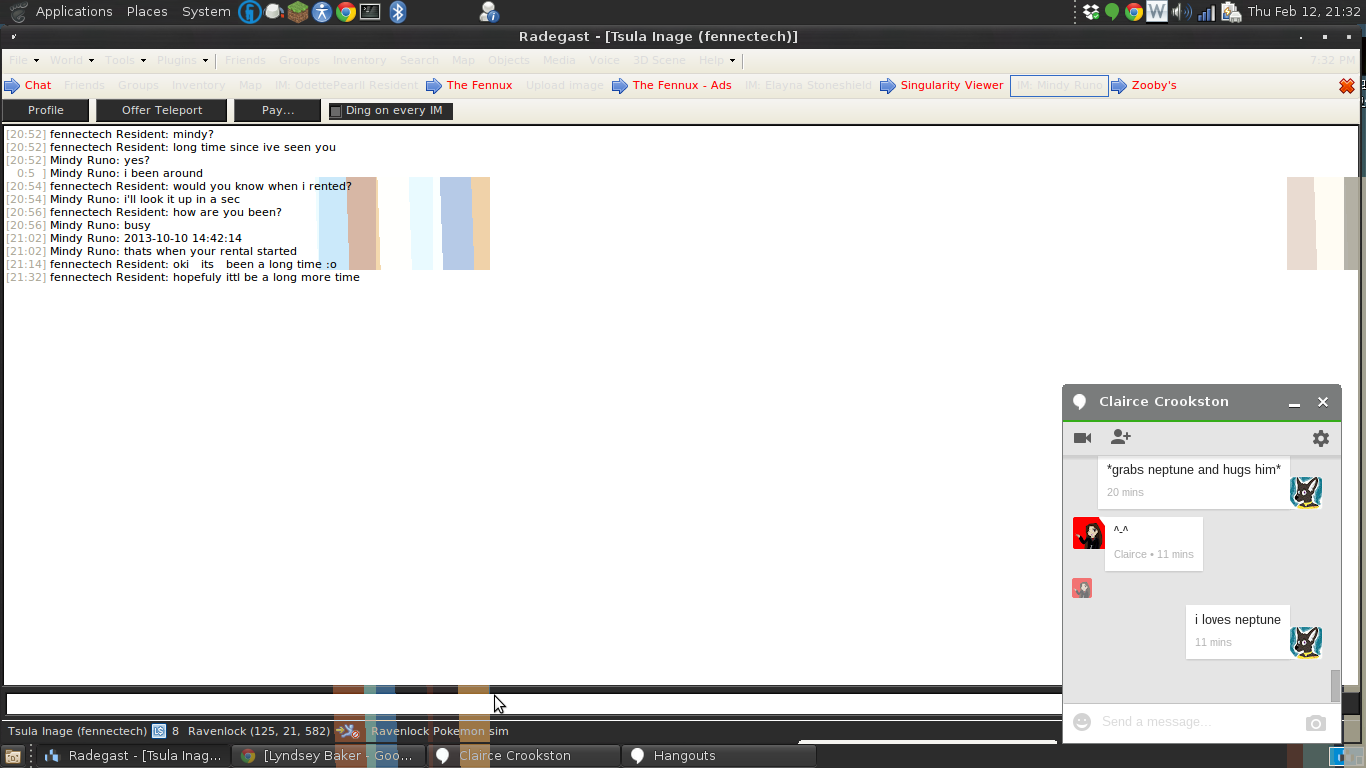
Task: Click the Pay... button
Action: coord(277,110)
